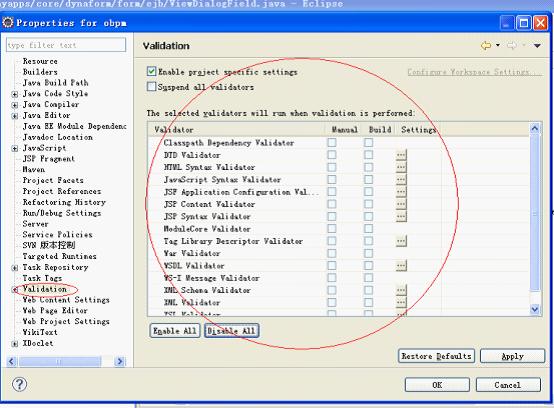The width and height of the screenshot is (554, 408).
Task: Expand the XDoclet tree node
Action: (x=14, y=343)
